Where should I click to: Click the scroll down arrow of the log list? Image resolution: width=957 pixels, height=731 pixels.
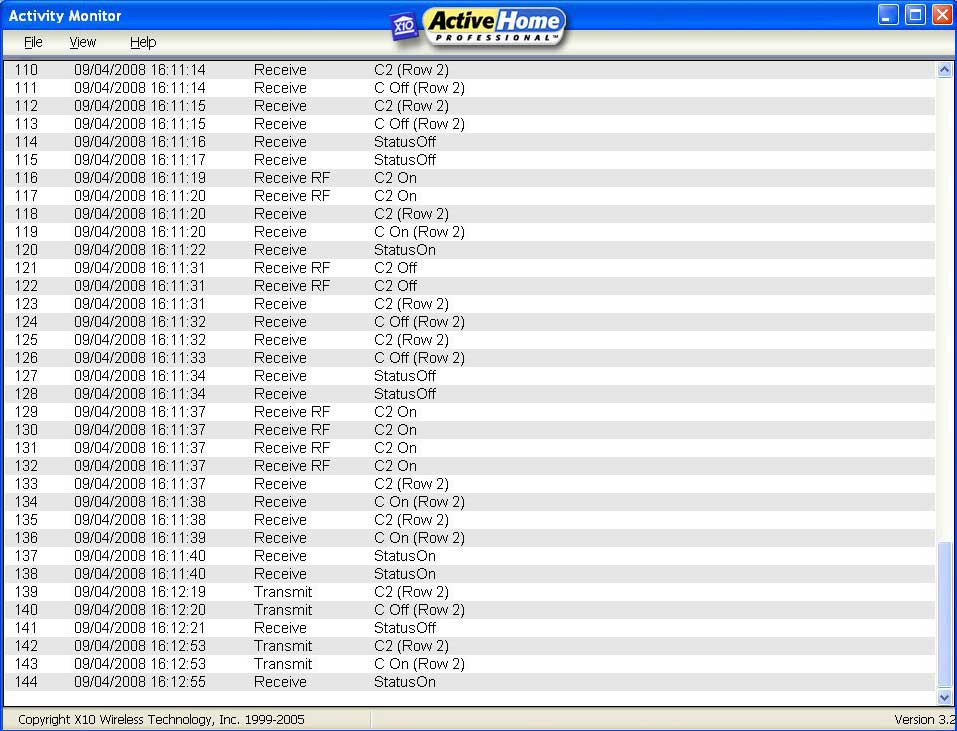click(944, 697)
